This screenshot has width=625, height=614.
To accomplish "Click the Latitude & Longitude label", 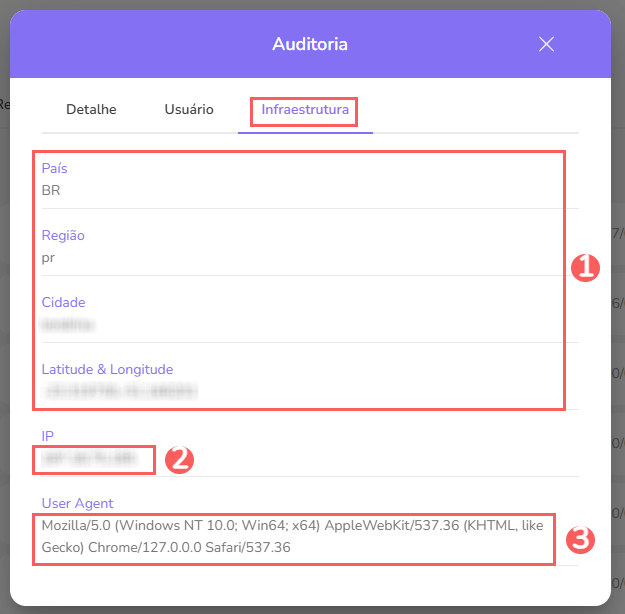I will click(x=107, y=369).
